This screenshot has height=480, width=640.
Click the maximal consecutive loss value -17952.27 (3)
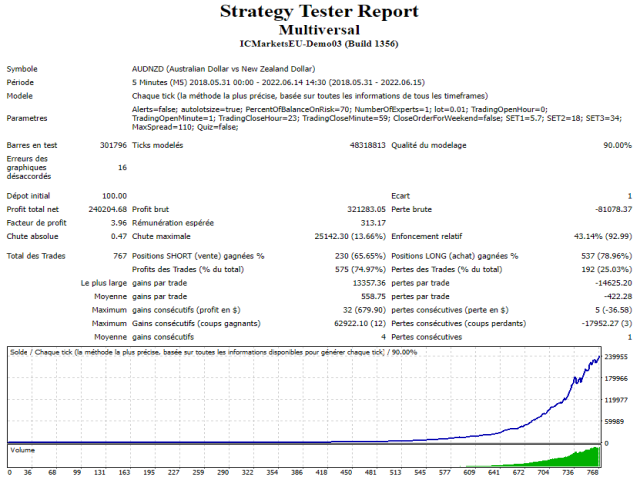pyautogui.click(x=607, y=323)
